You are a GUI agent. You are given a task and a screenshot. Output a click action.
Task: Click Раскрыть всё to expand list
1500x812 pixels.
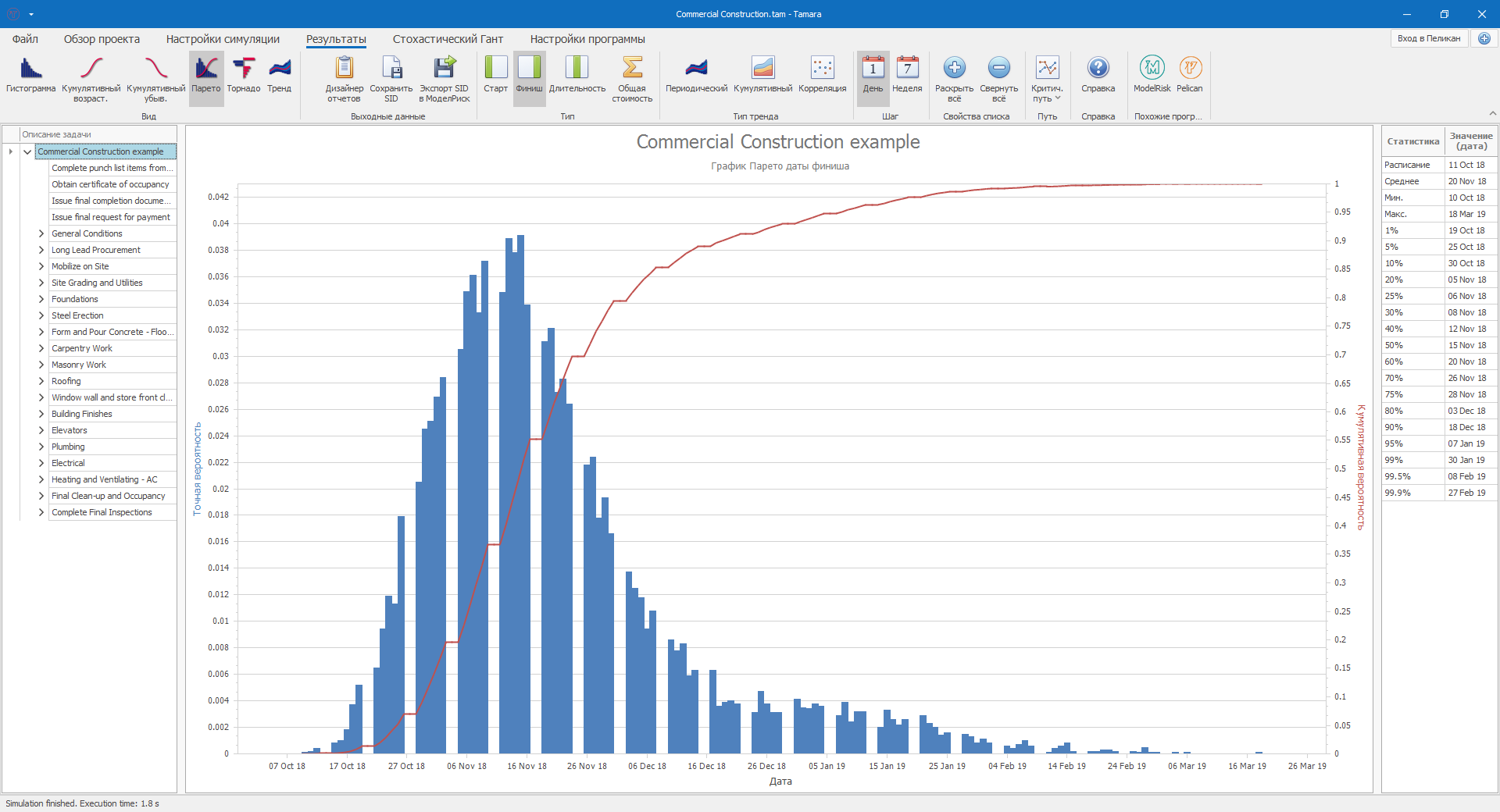pyautogui.click(x=954, y=78)
